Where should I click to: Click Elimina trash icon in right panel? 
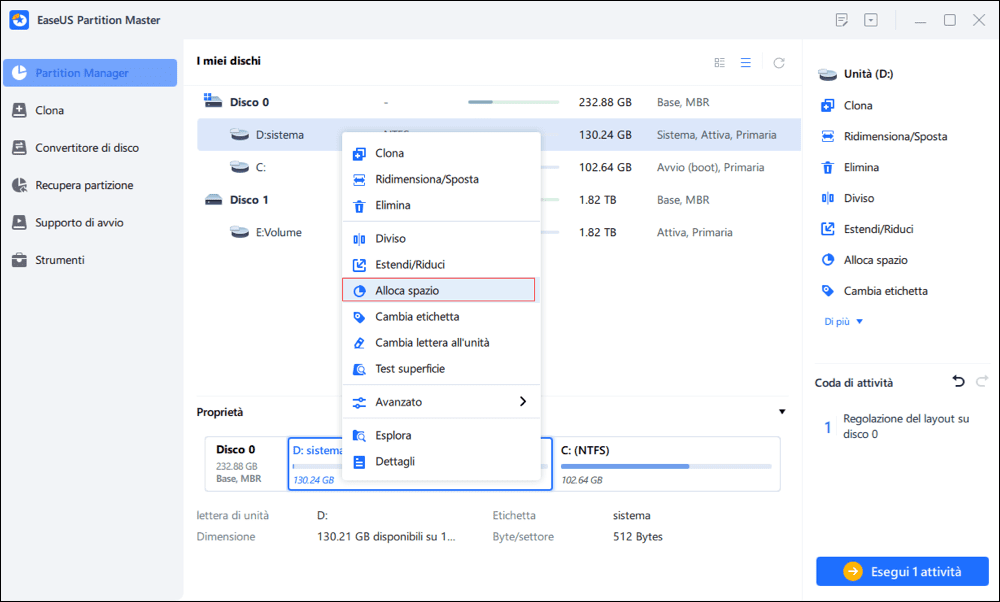[x=828, y=168]
